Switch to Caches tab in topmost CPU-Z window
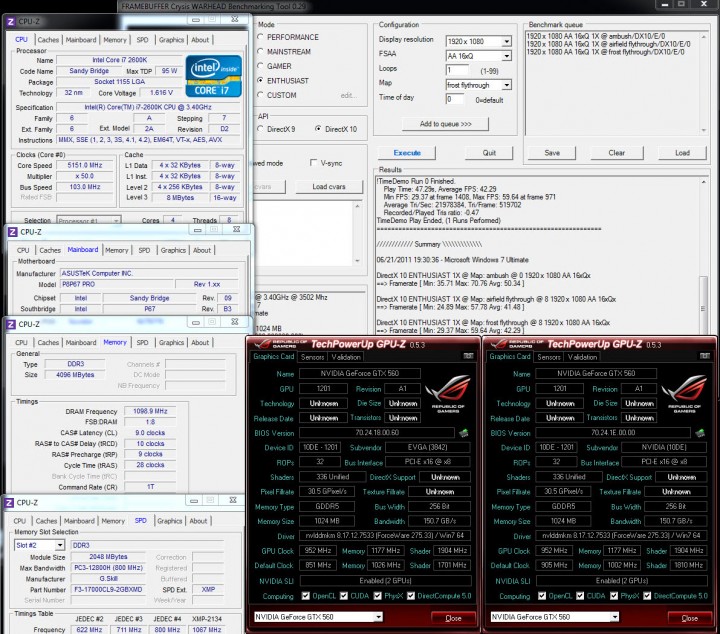The image size is (720, 634). (48, 40)
